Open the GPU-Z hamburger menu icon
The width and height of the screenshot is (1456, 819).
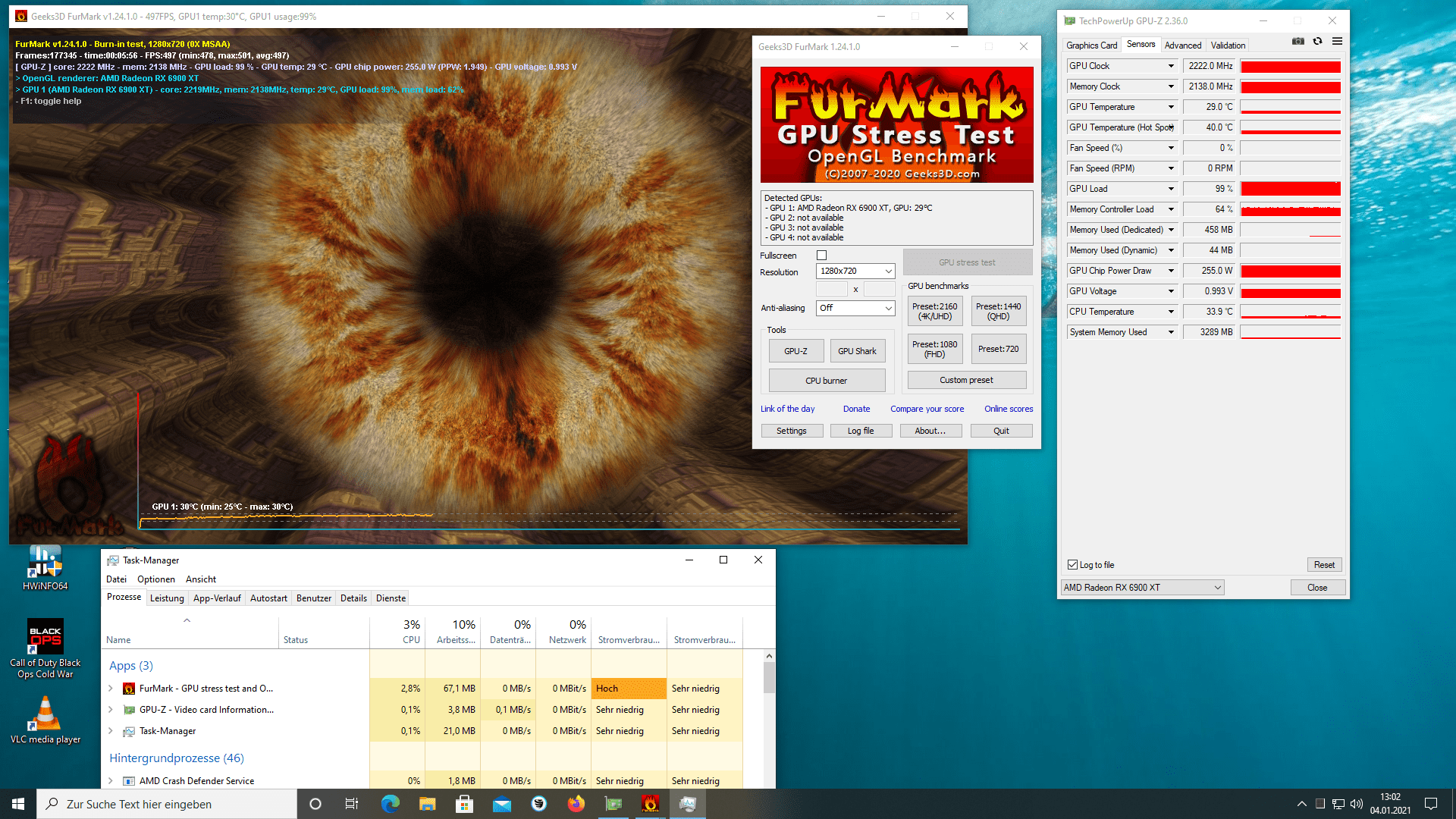(1337, 42)
